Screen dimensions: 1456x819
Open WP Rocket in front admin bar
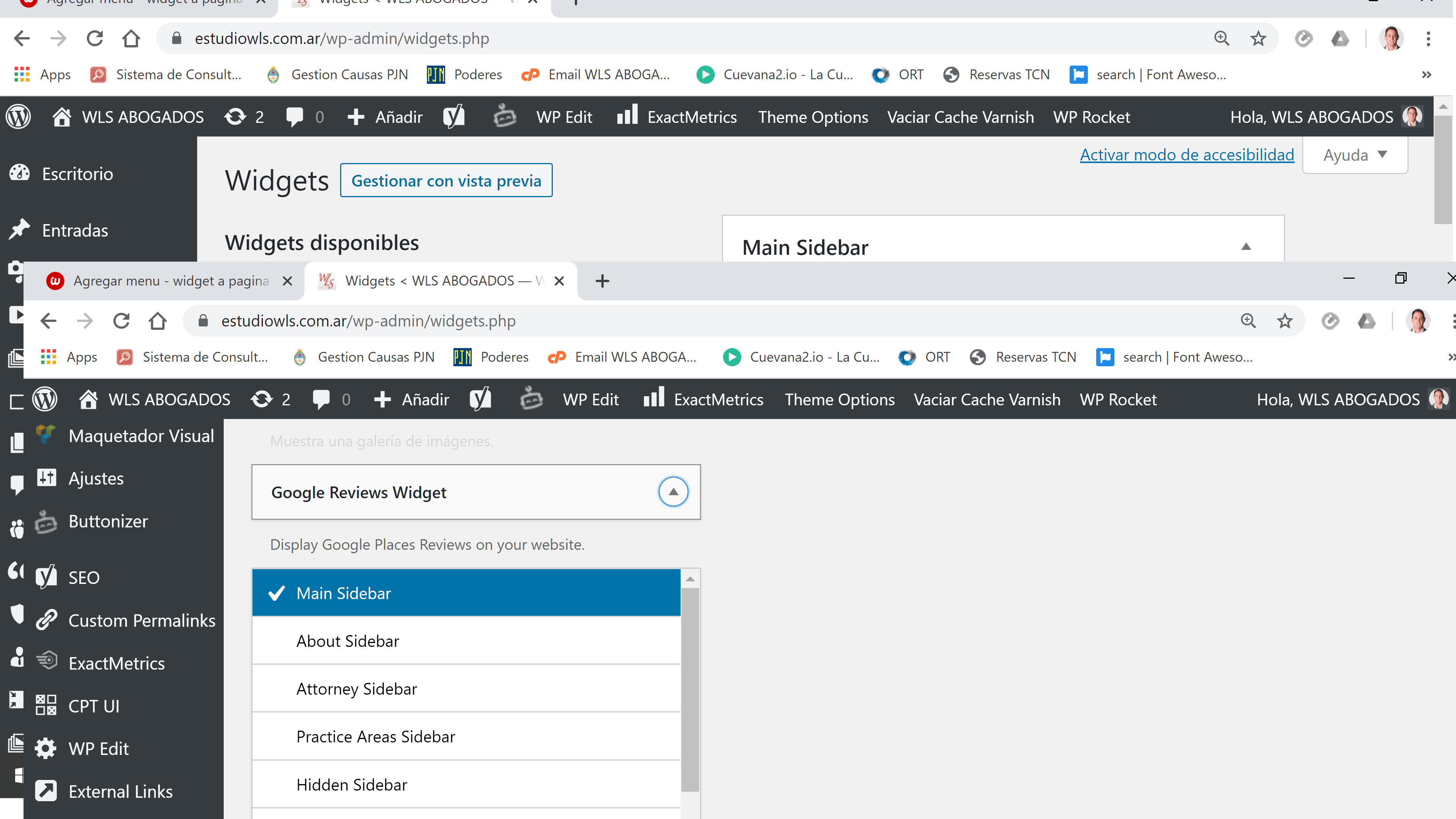pyautogui.click(x=1118, y=400)
